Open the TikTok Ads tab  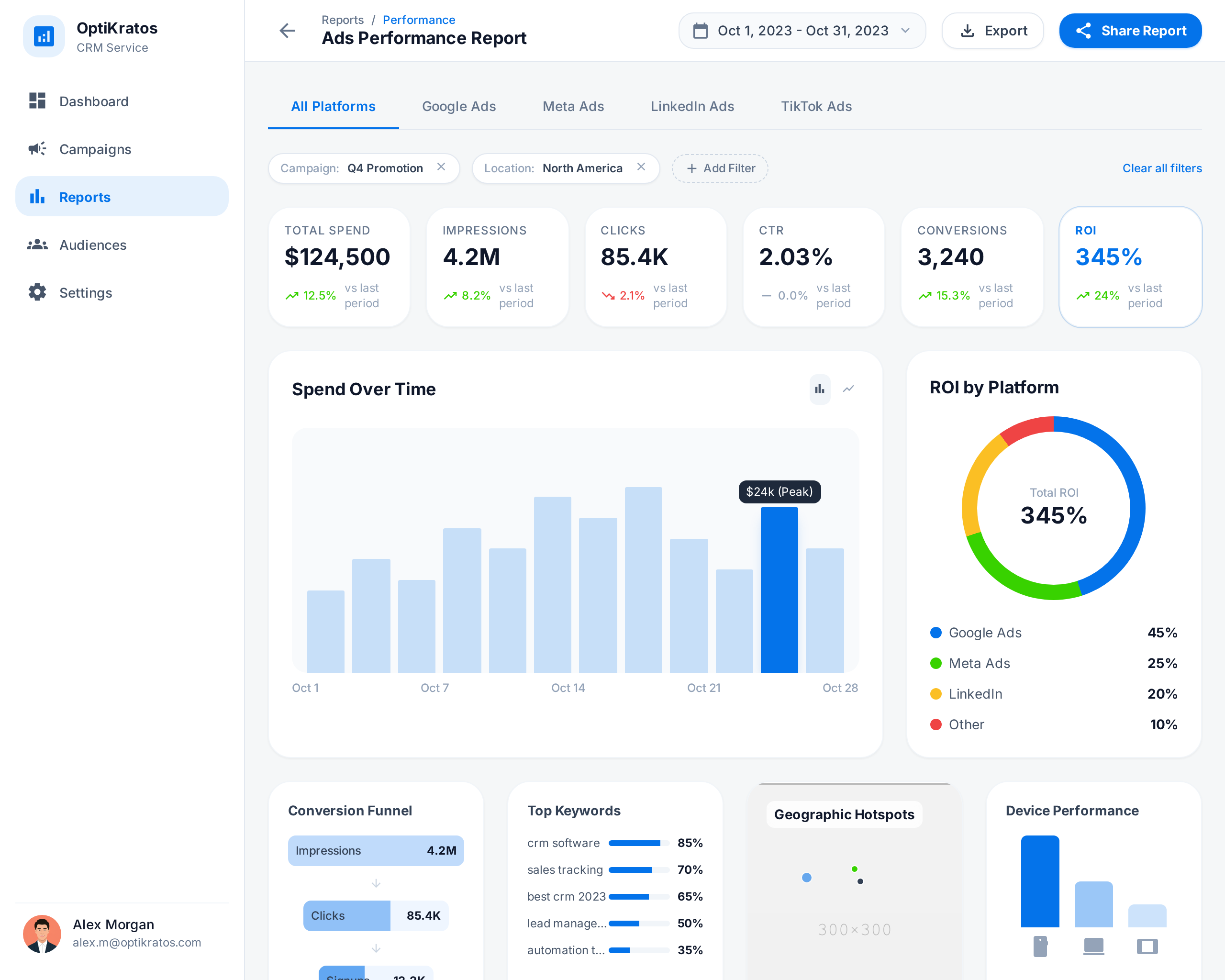(816, 106)
